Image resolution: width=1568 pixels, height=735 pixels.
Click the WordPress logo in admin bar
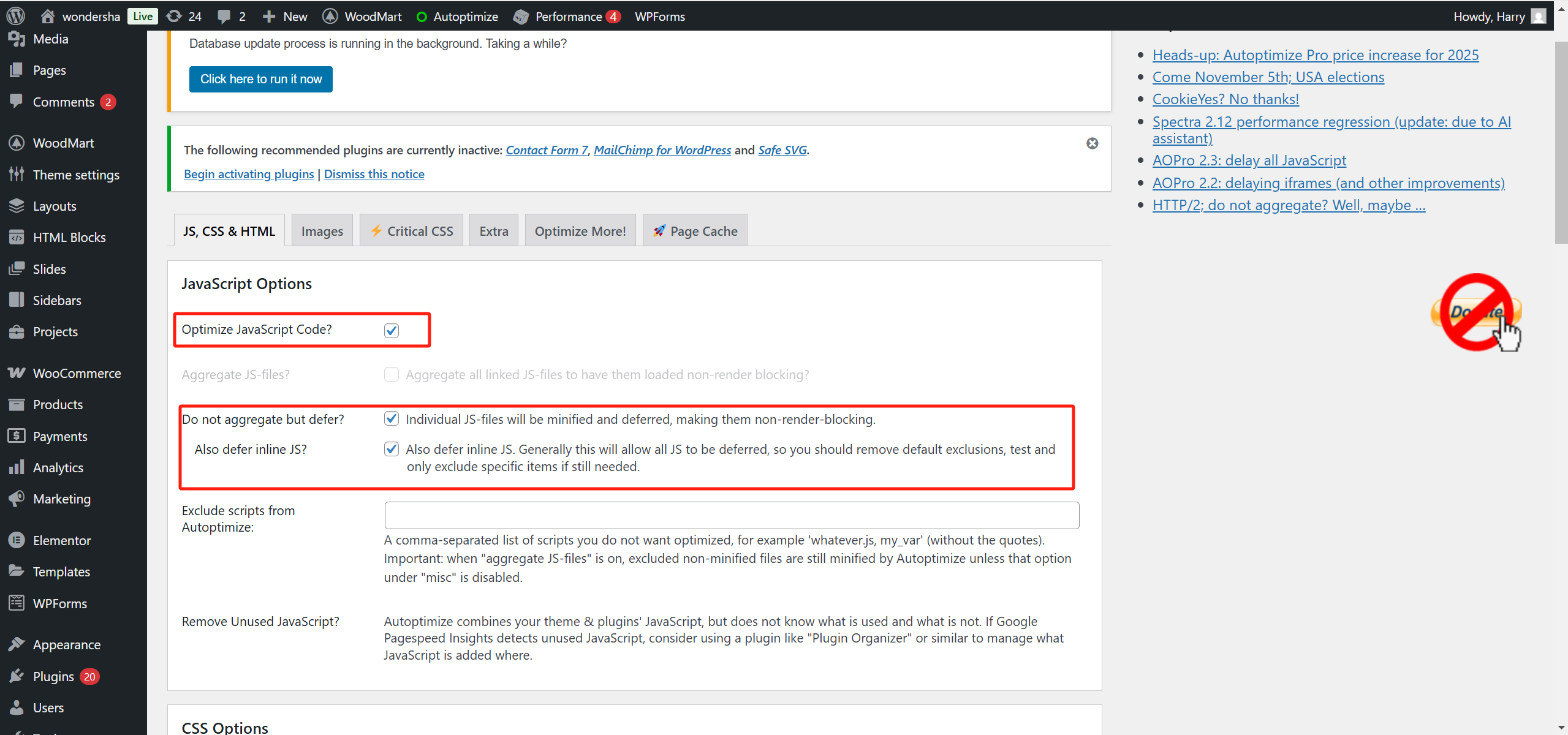coord(15,16)
